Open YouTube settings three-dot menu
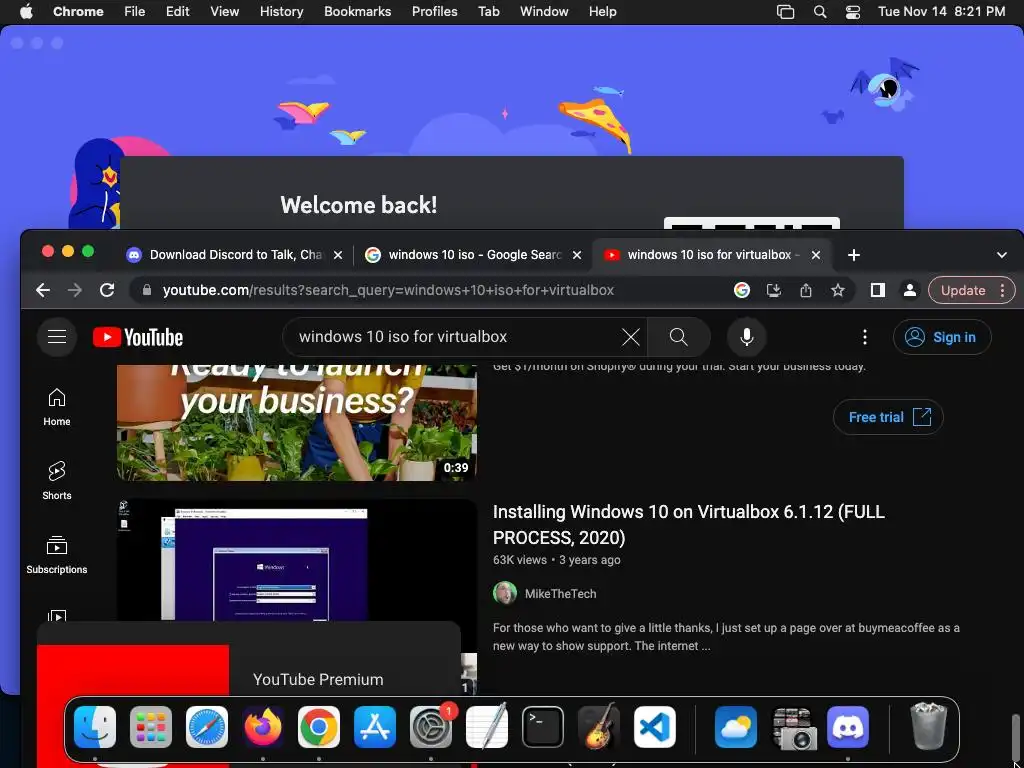 (865, 337)
